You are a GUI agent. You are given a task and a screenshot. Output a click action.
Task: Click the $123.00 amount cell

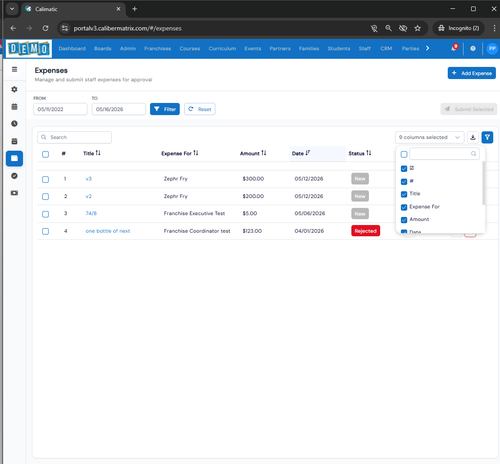coord(252,231)
